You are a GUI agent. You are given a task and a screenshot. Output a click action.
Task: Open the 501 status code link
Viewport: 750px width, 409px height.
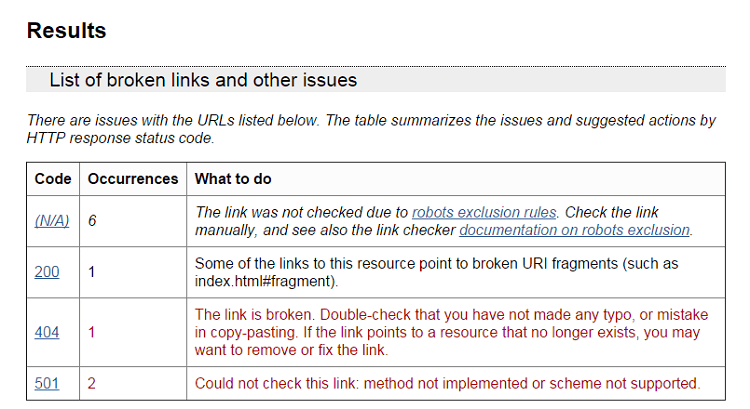click(47, 383)
